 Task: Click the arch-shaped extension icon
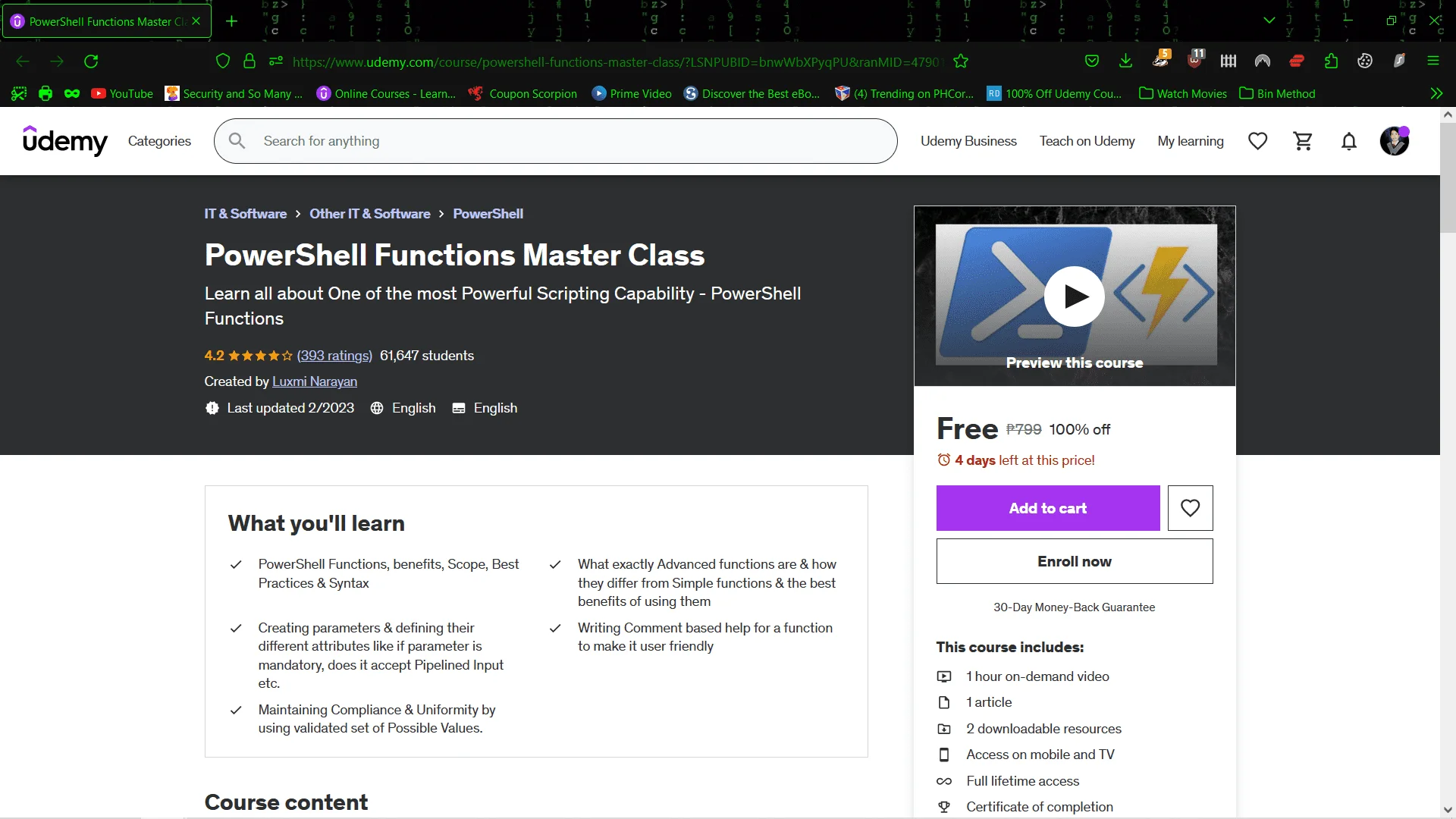coord(1263,61)
